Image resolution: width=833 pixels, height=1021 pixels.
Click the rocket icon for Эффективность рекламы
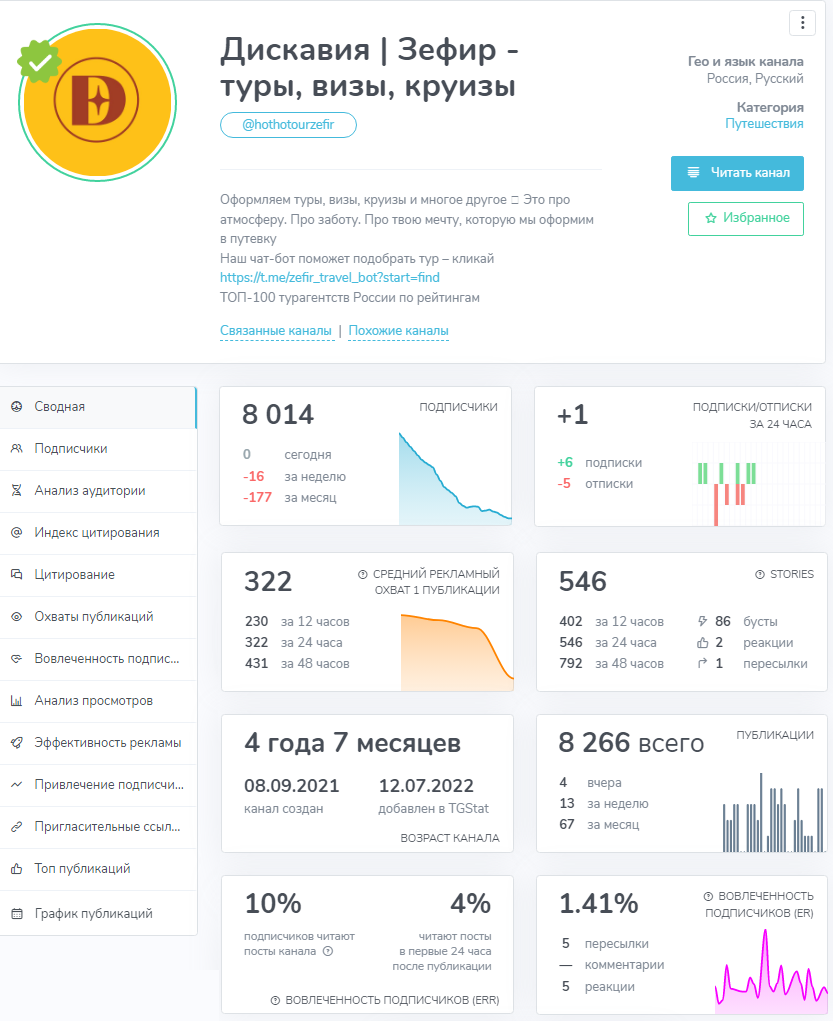point(16,743)
